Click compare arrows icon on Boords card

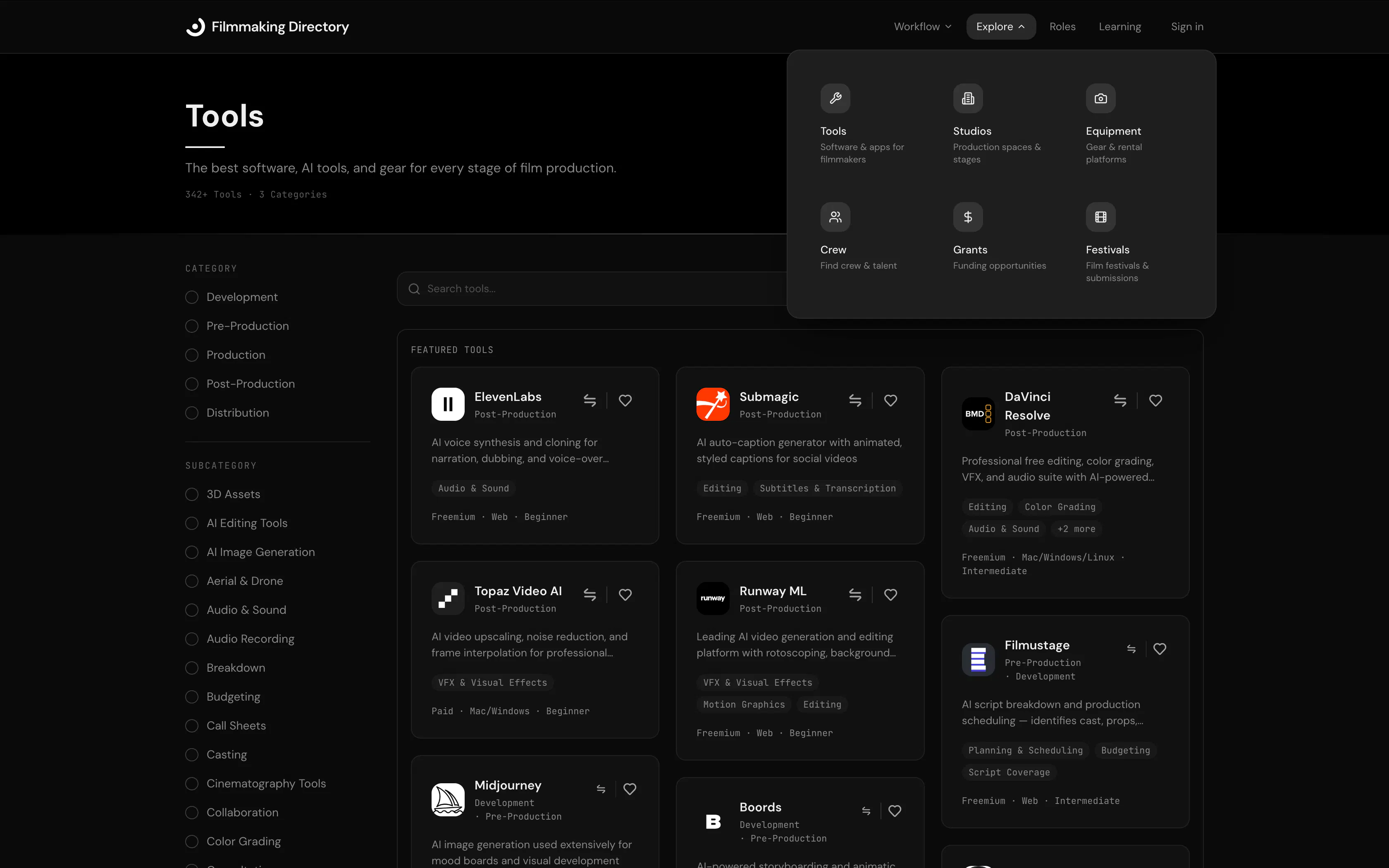[x=866, y=811]
